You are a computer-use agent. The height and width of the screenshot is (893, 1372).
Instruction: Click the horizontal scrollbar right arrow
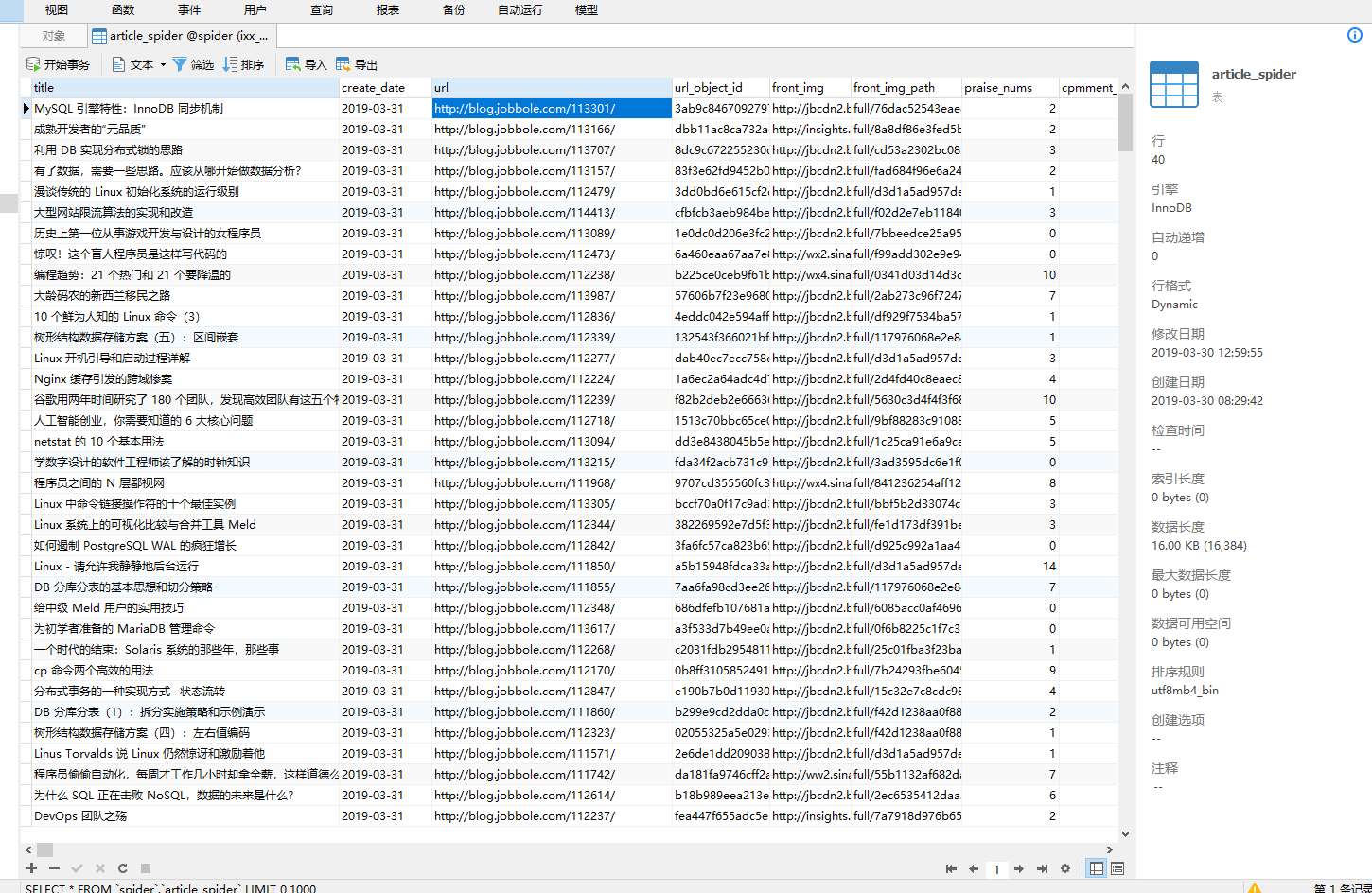1110,849
